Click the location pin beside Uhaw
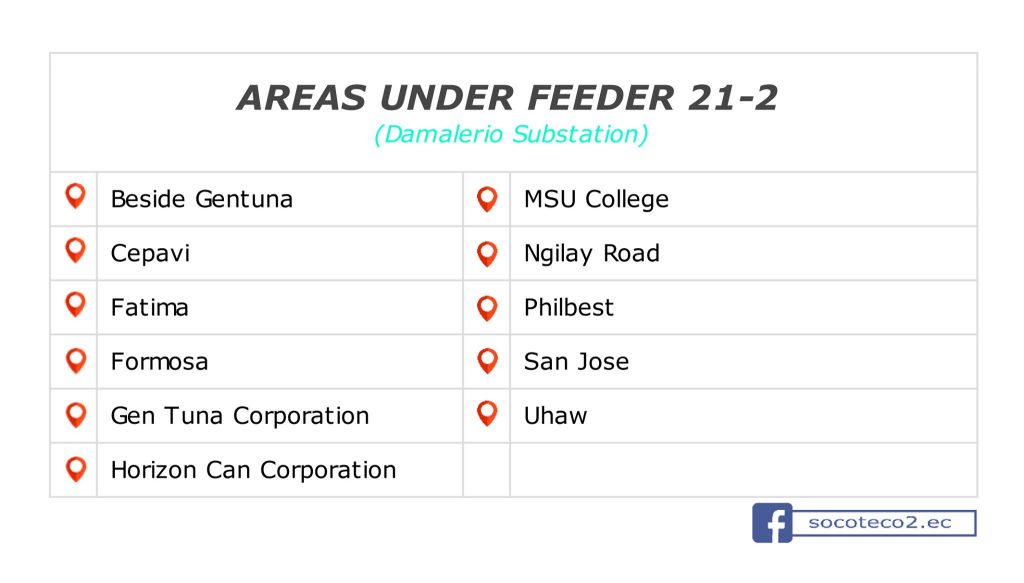 487,413
